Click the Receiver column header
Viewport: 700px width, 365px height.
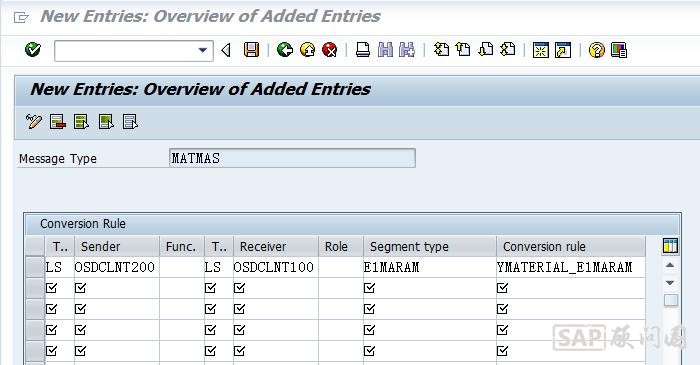click(x=276, y=246)
